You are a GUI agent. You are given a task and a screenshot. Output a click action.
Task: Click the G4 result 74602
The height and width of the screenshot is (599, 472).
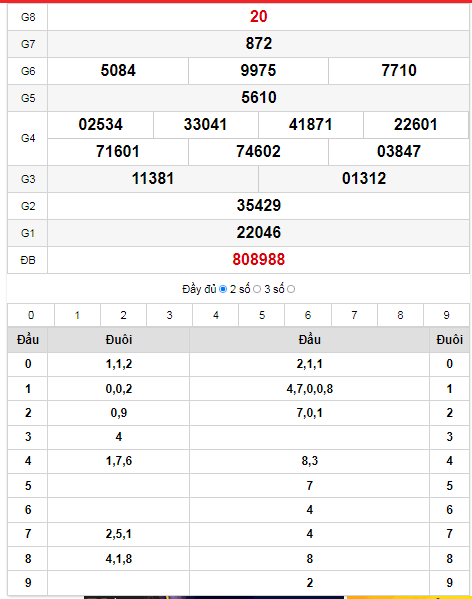258,152
